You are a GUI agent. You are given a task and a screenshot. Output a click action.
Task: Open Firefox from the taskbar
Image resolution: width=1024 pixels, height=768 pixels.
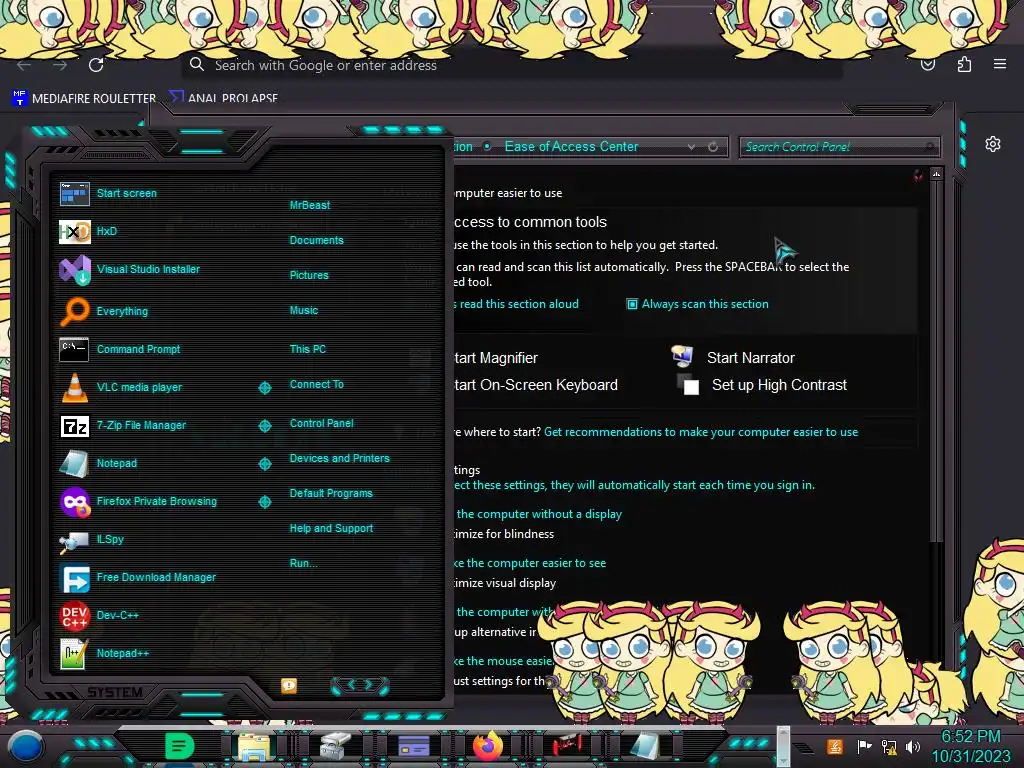pyautogui.click(x=488, y=746)
